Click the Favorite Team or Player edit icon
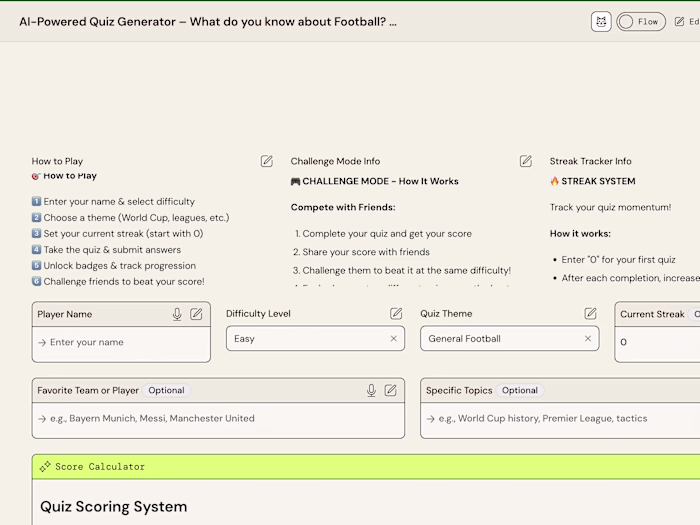This screenshot has width=700, height=525. pos(391,390)
